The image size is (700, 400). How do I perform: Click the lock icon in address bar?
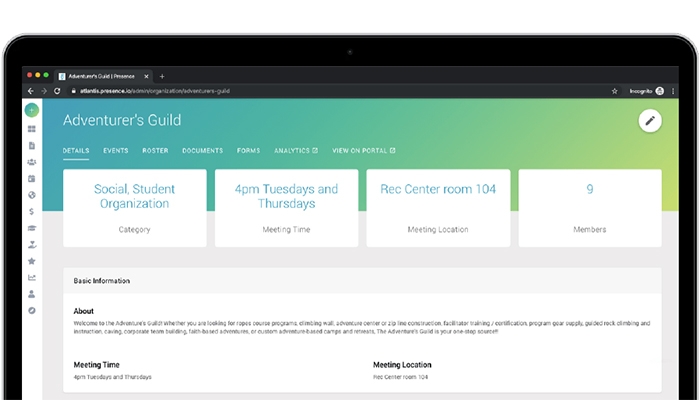point(73,91)
